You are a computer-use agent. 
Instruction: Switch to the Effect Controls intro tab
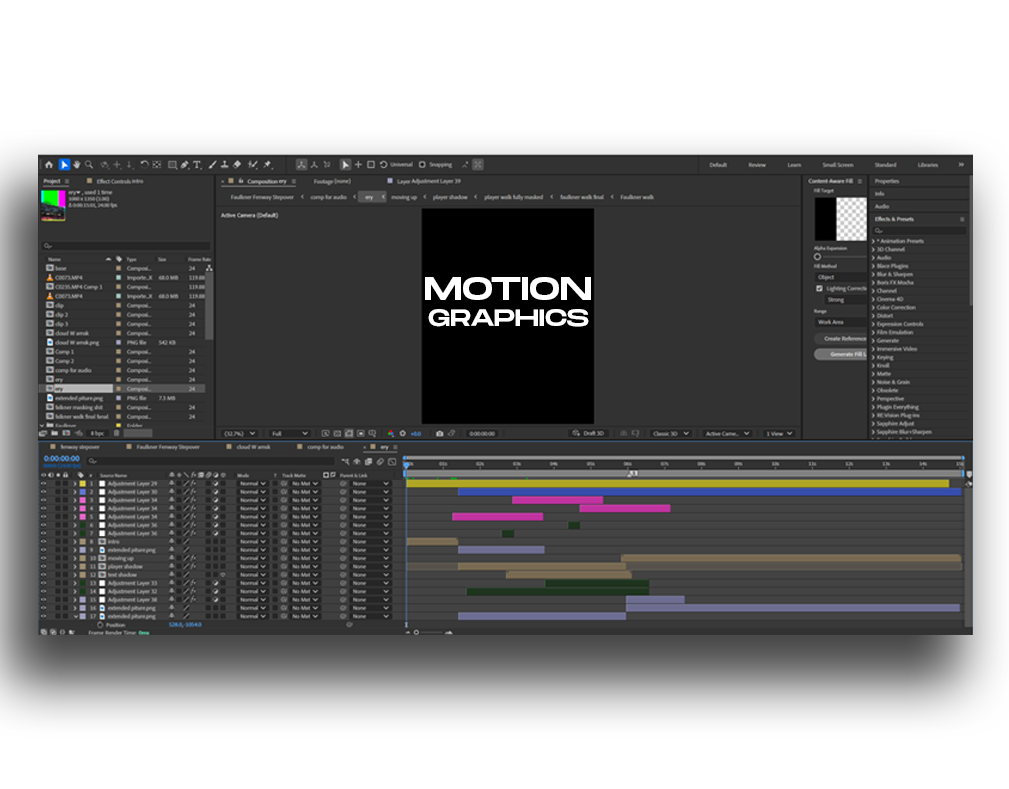(x=120, y=181)
